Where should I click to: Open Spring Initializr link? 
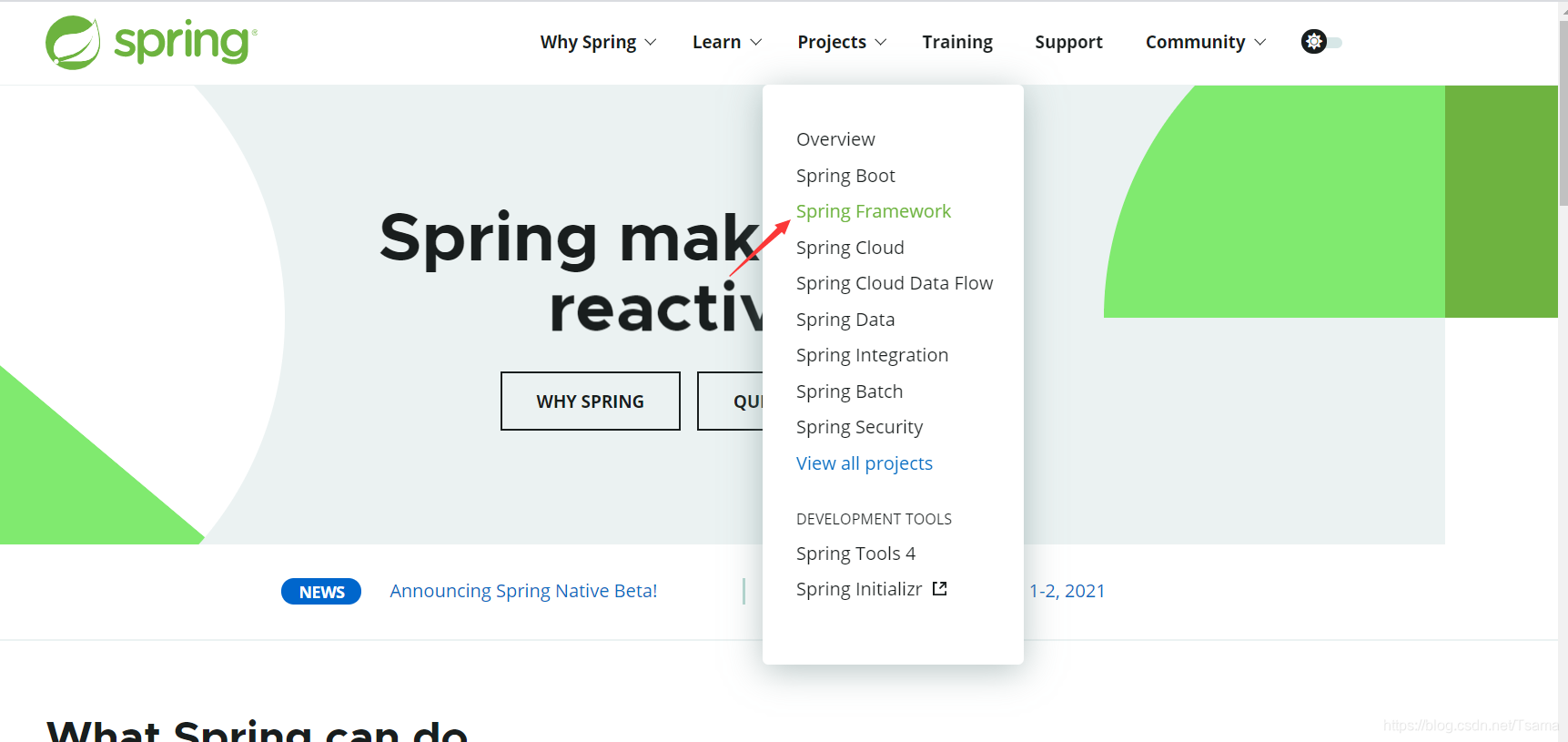coord(859,589)
